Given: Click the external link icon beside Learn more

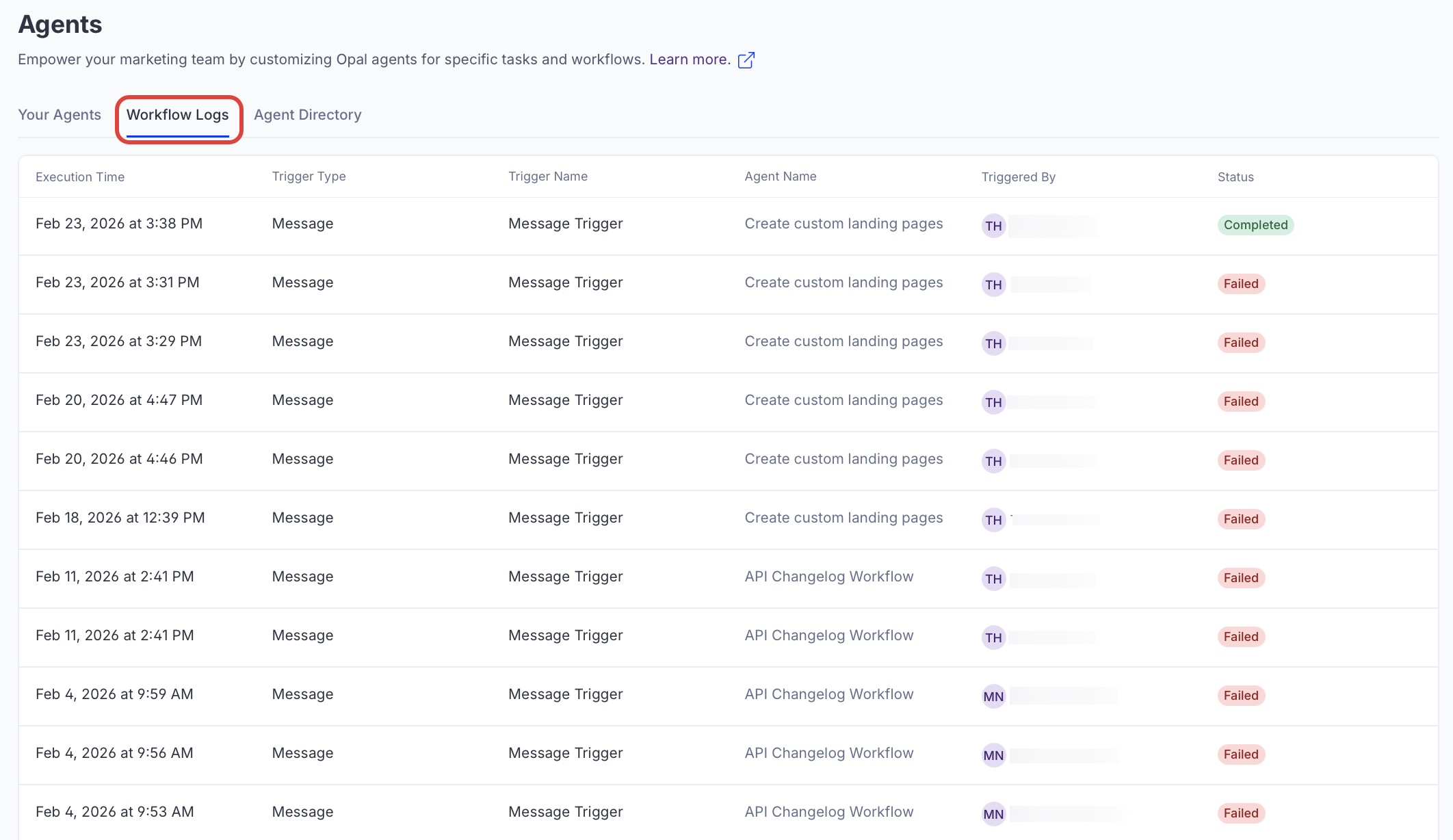Looking at the screenshot, I should (x=746, y=60).
